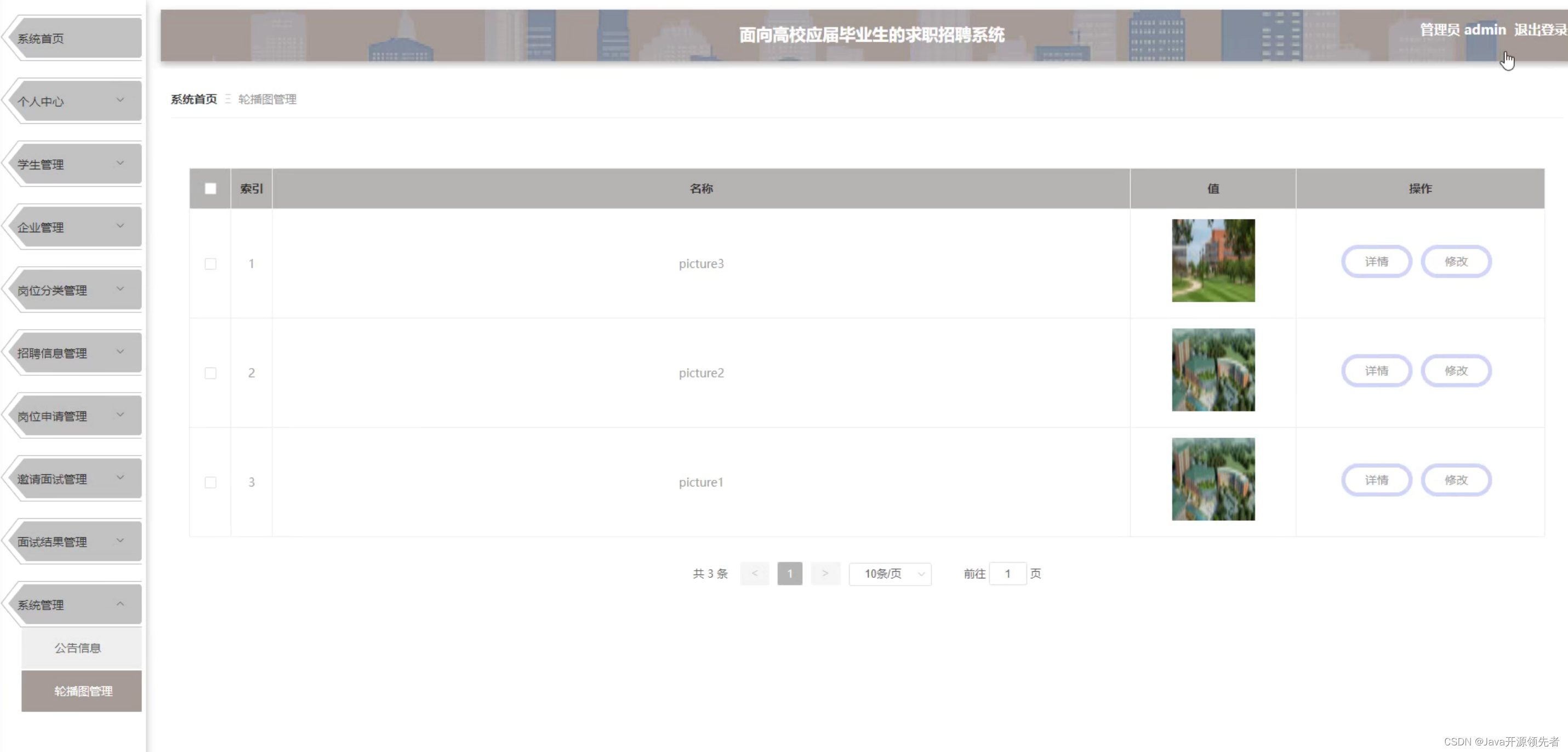Screen dimensions: 1568x752
Task: Open the picture2 thumbnail image
Action: [x=1213, y=370]
